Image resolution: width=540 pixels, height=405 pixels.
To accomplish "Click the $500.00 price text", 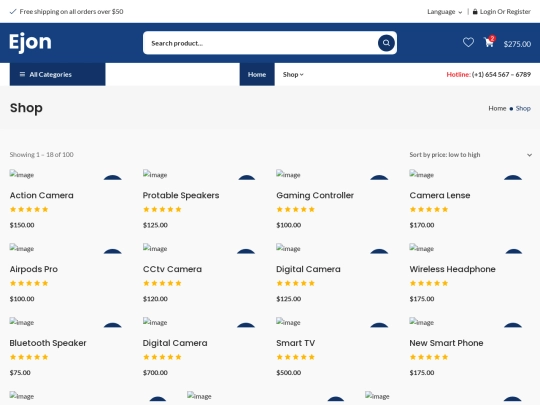I will point(289,373).
